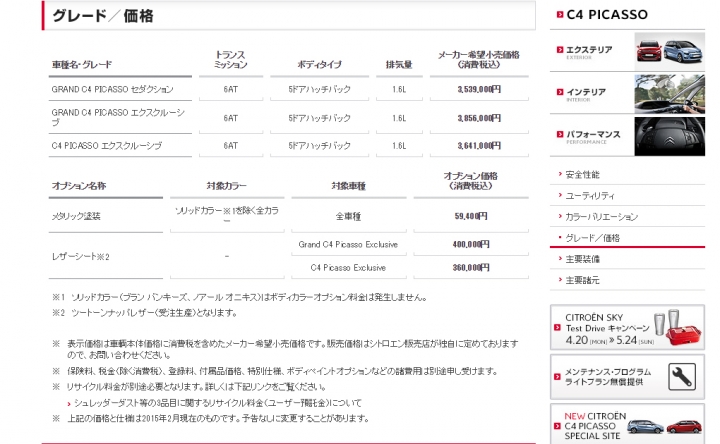
Task: Click red arrow icon on Special Site banner
Action: (557, 426)
